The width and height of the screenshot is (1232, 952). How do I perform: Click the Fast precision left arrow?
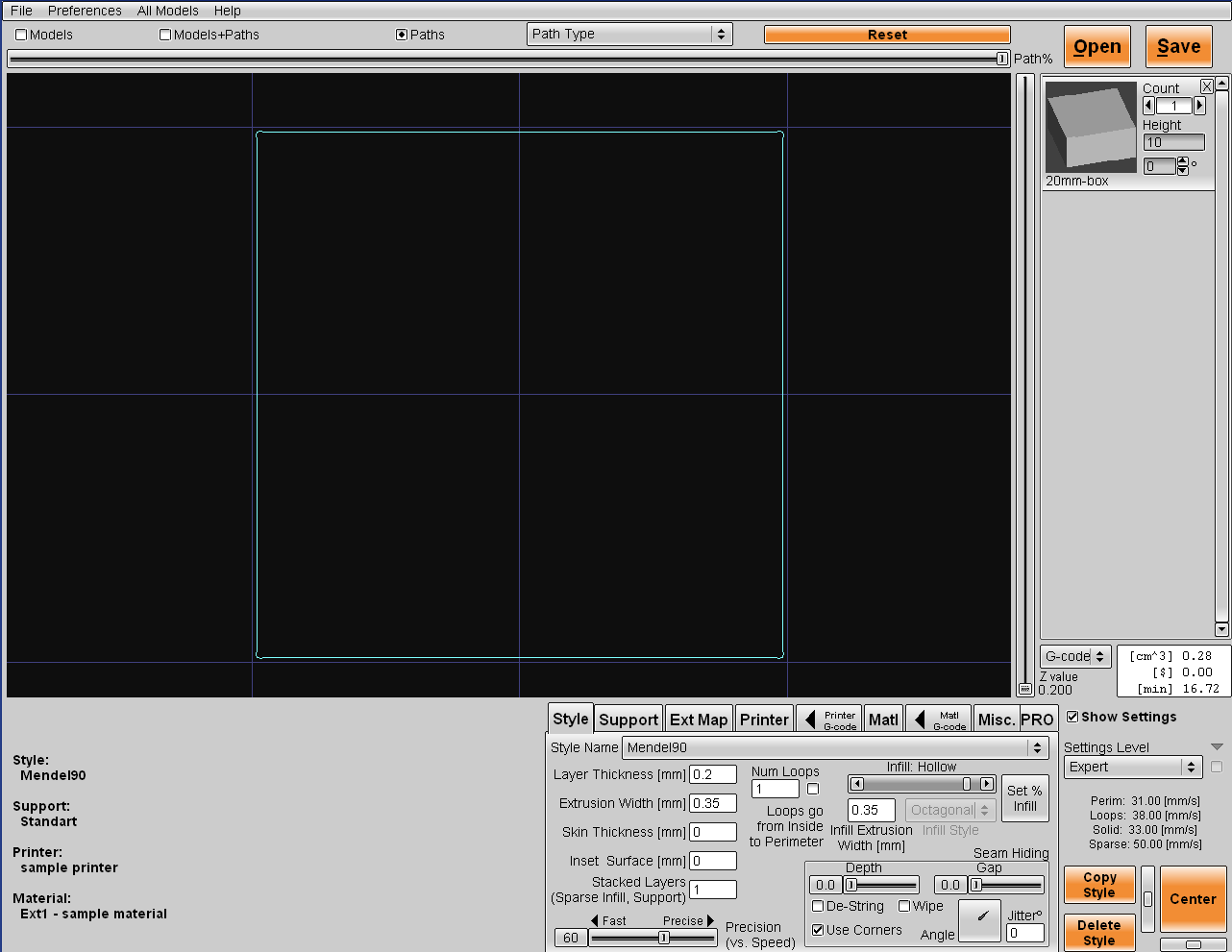[595, 920]
